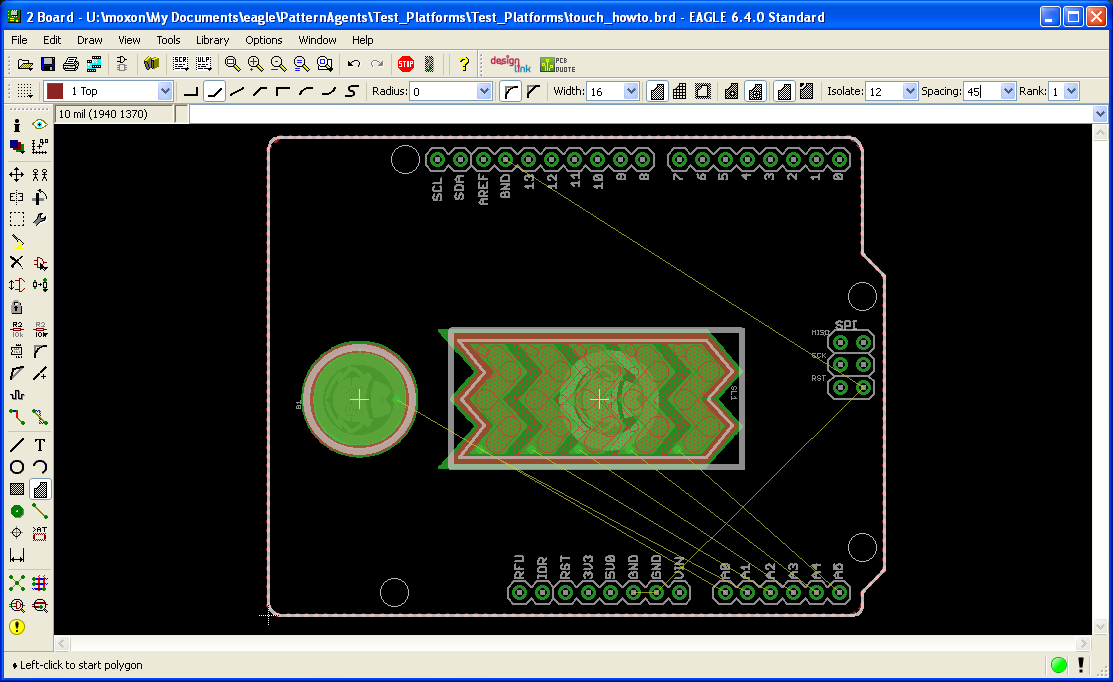Select the Lock tool
This screenshot has height=682, width=1113.
(17, 307)
